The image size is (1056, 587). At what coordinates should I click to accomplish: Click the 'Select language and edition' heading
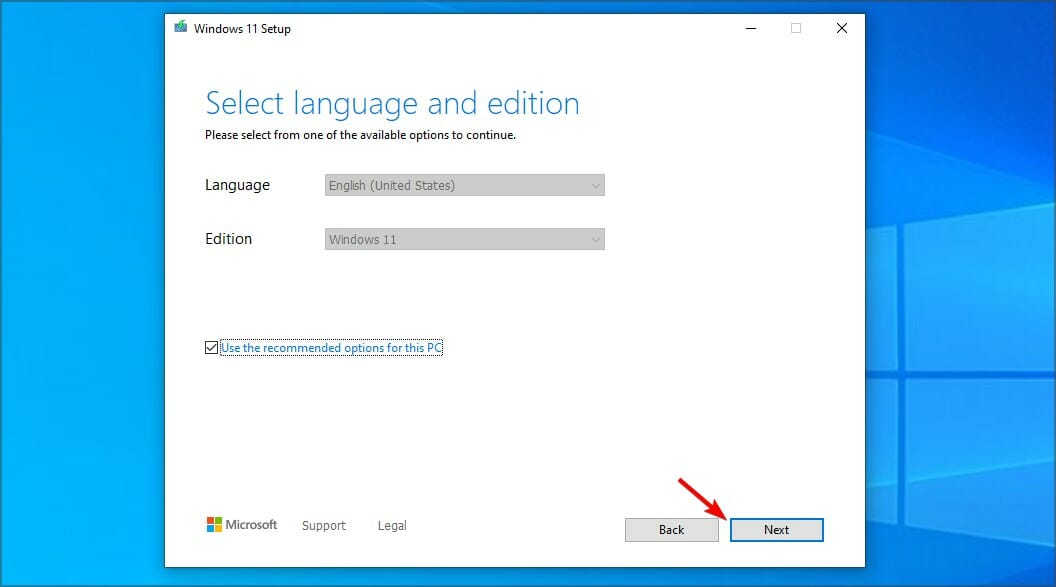tap(392, 104)
